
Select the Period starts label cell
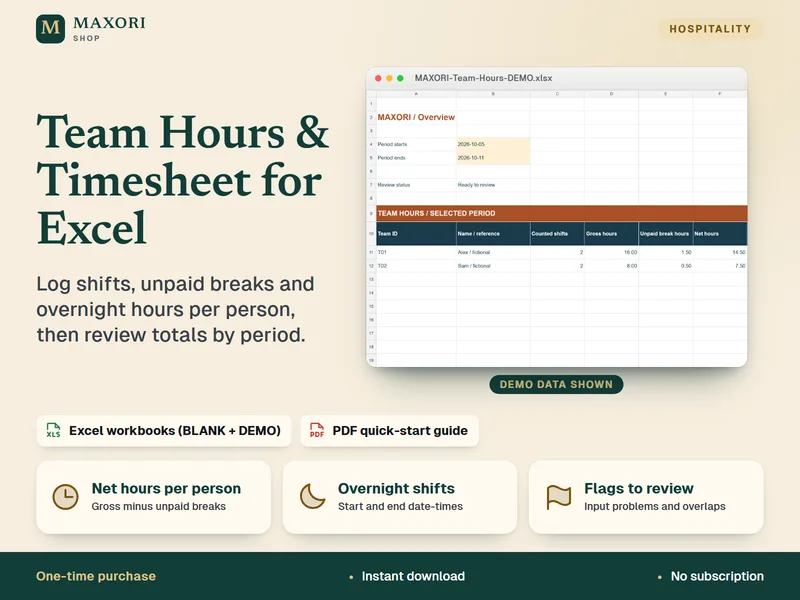coord(416,144)
